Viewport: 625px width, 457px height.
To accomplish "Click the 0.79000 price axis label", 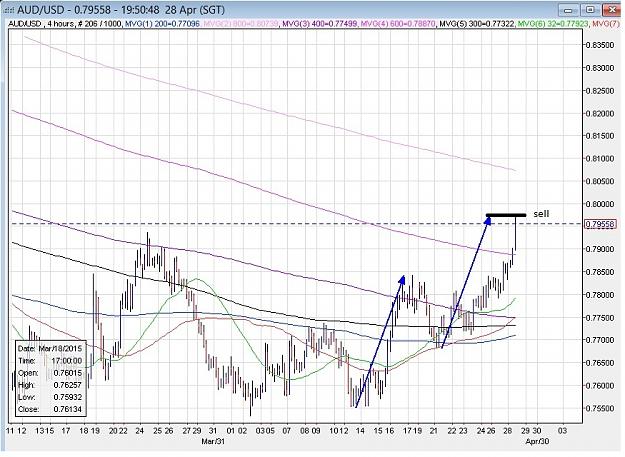I will click(600, 249).
